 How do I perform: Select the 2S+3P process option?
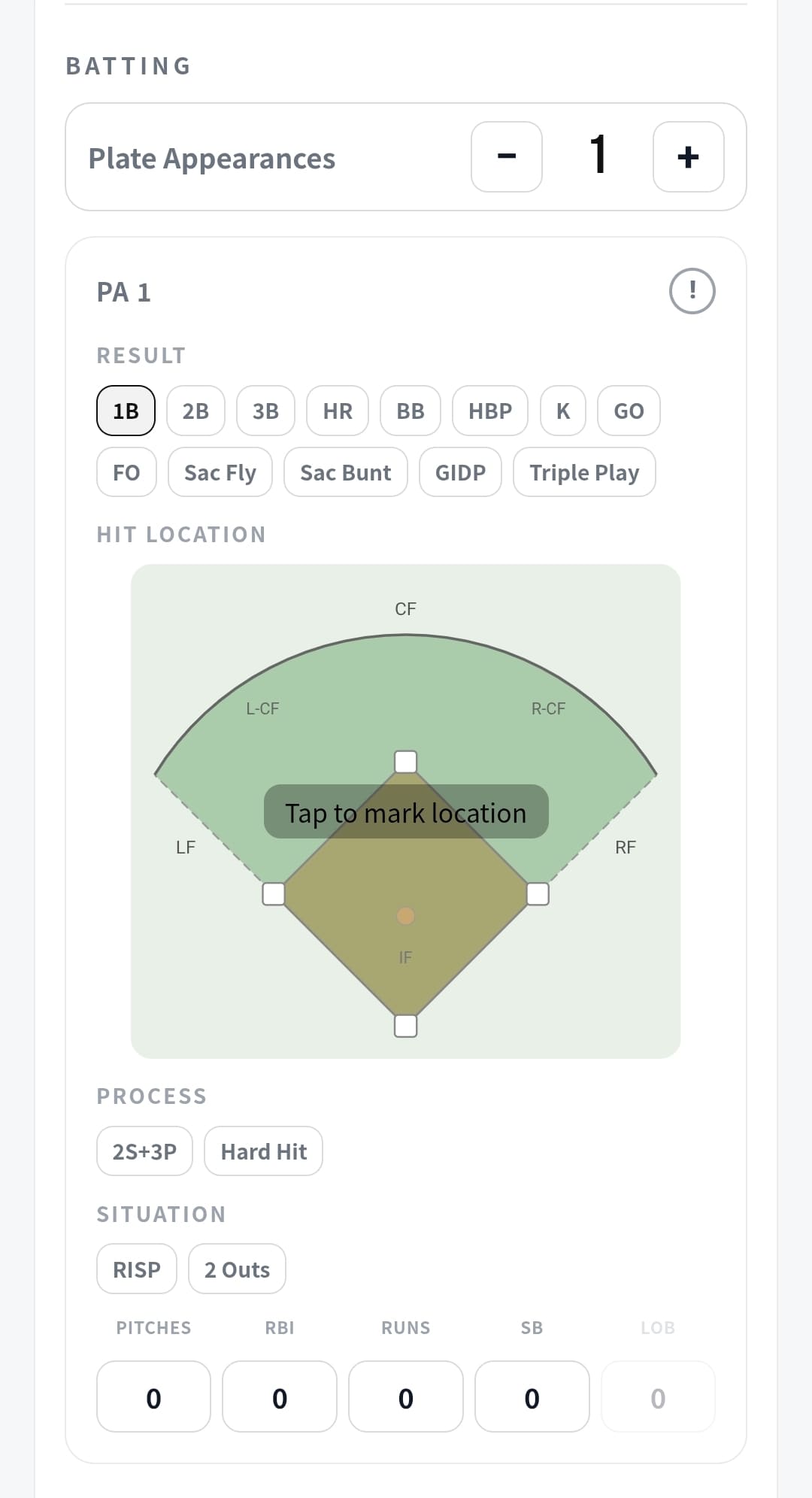click(x=144, y=1151)
